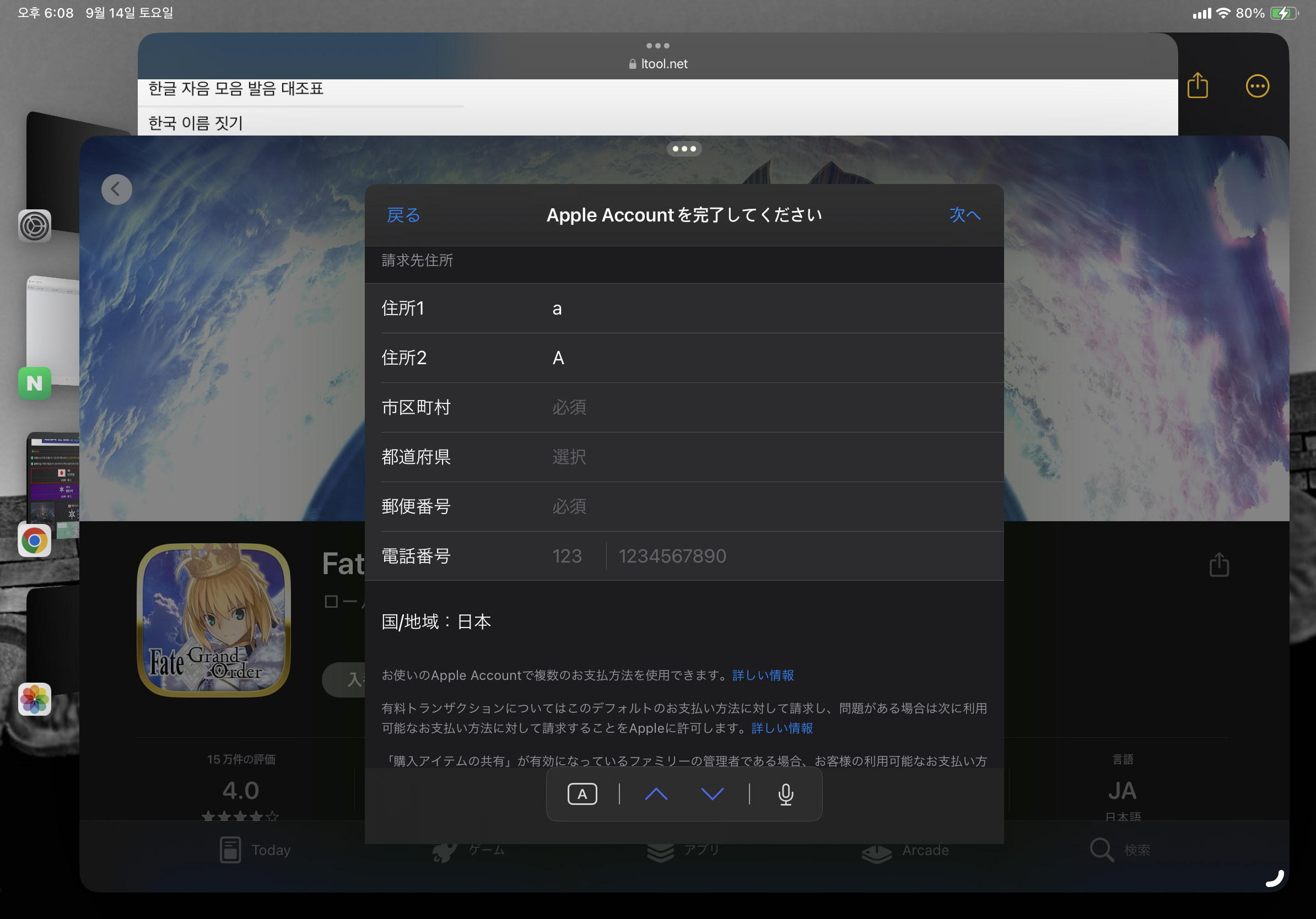The image size is (1316, 919).
Task: Select the 検索 tab
Action: click(1120, 850)
